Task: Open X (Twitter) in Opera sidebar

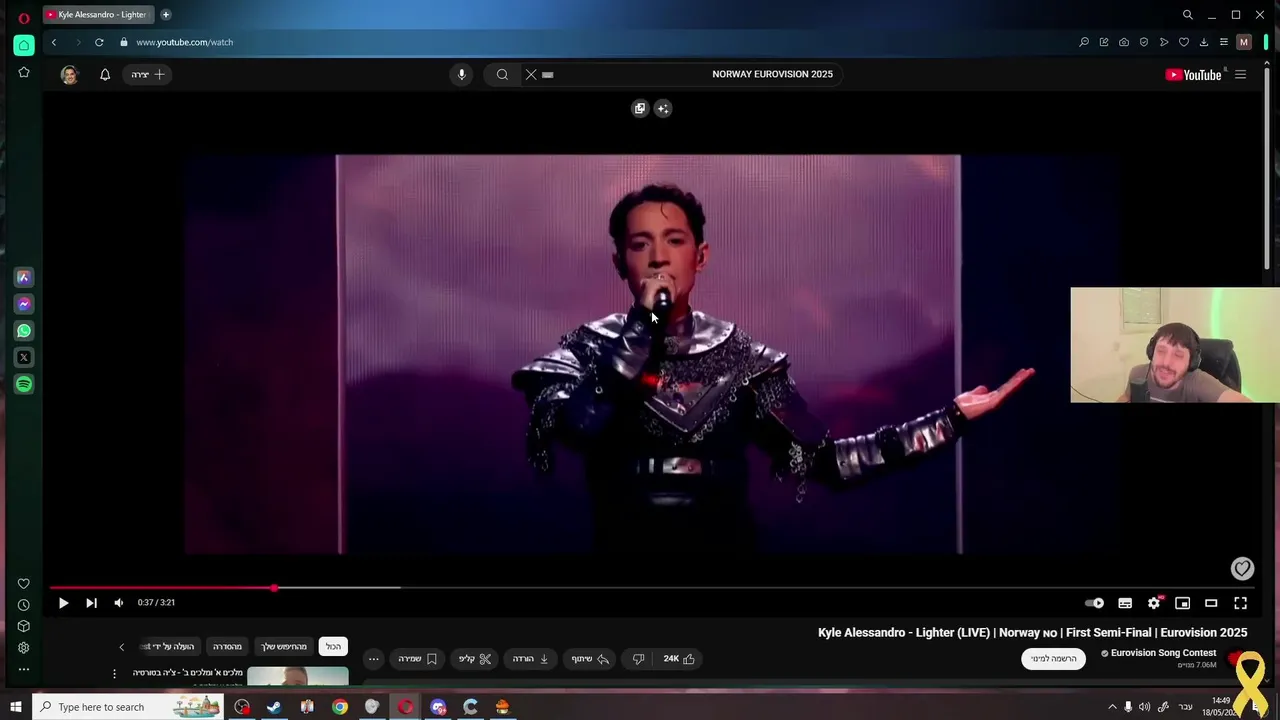Action: pyautogui.click(x=24, y=357)
